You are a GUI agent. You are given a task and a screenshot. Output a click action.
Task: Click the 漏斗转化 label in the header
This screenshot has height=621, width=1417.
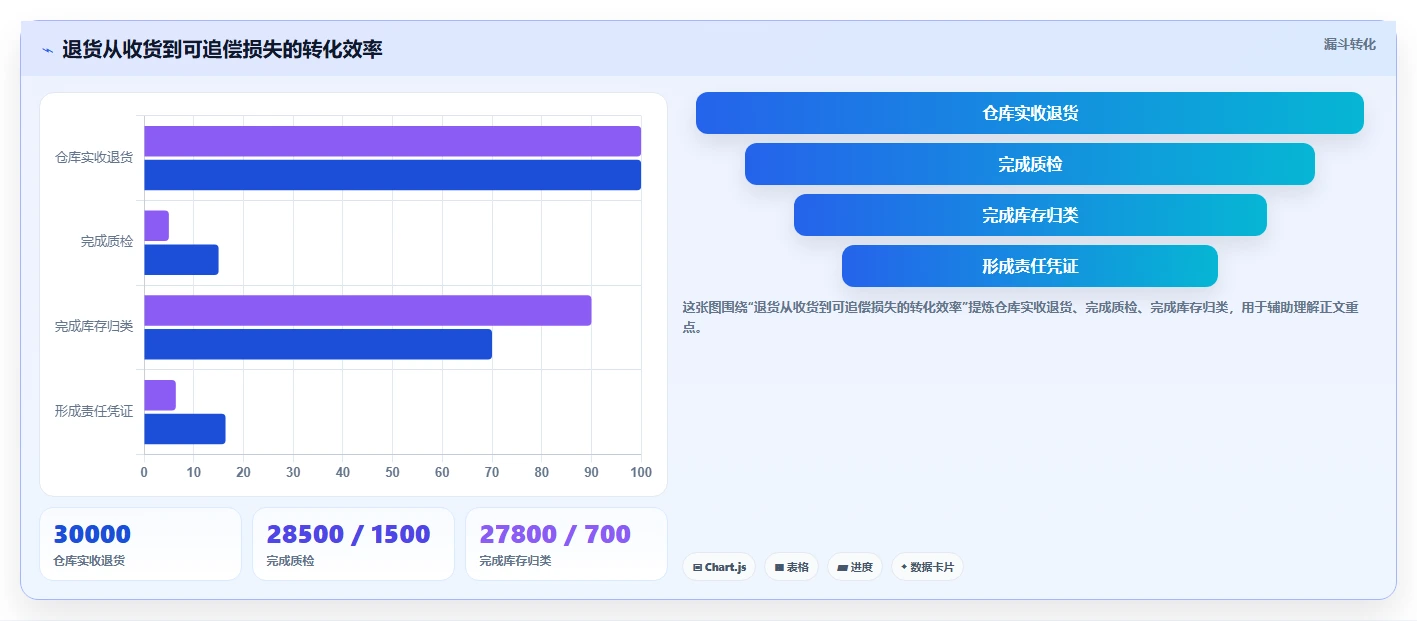(x=1350, y=44)
